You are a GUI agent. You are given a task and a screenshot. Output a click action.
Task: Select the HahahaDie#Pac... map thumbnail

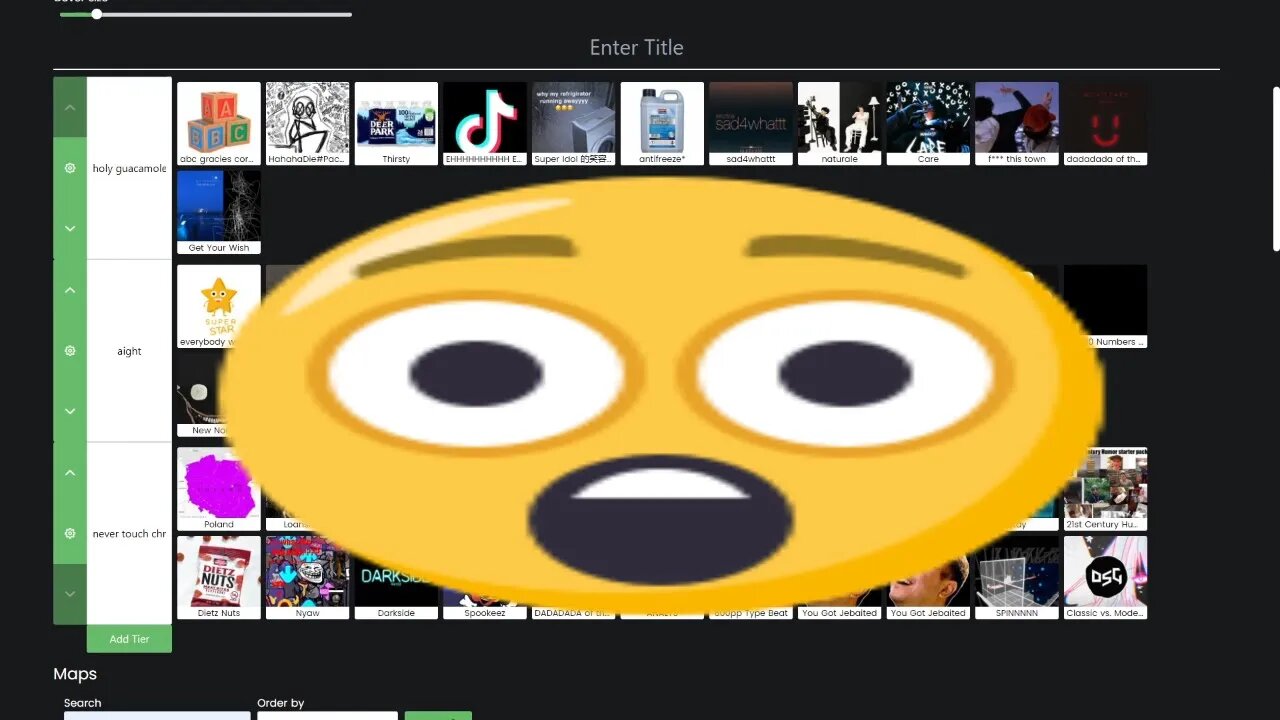(x=308, y=124)
